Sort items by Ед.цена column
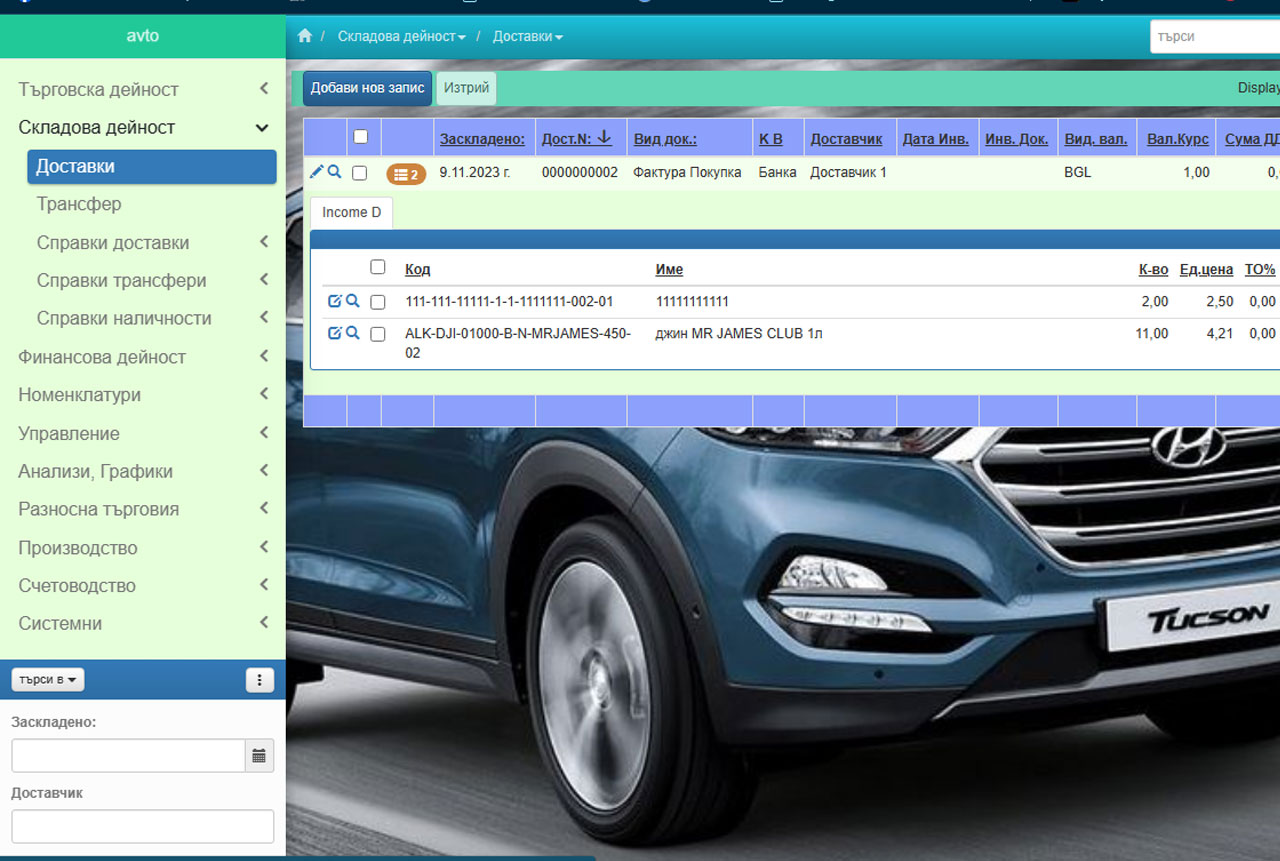 pyautogui.click(x=1206, y=269)
